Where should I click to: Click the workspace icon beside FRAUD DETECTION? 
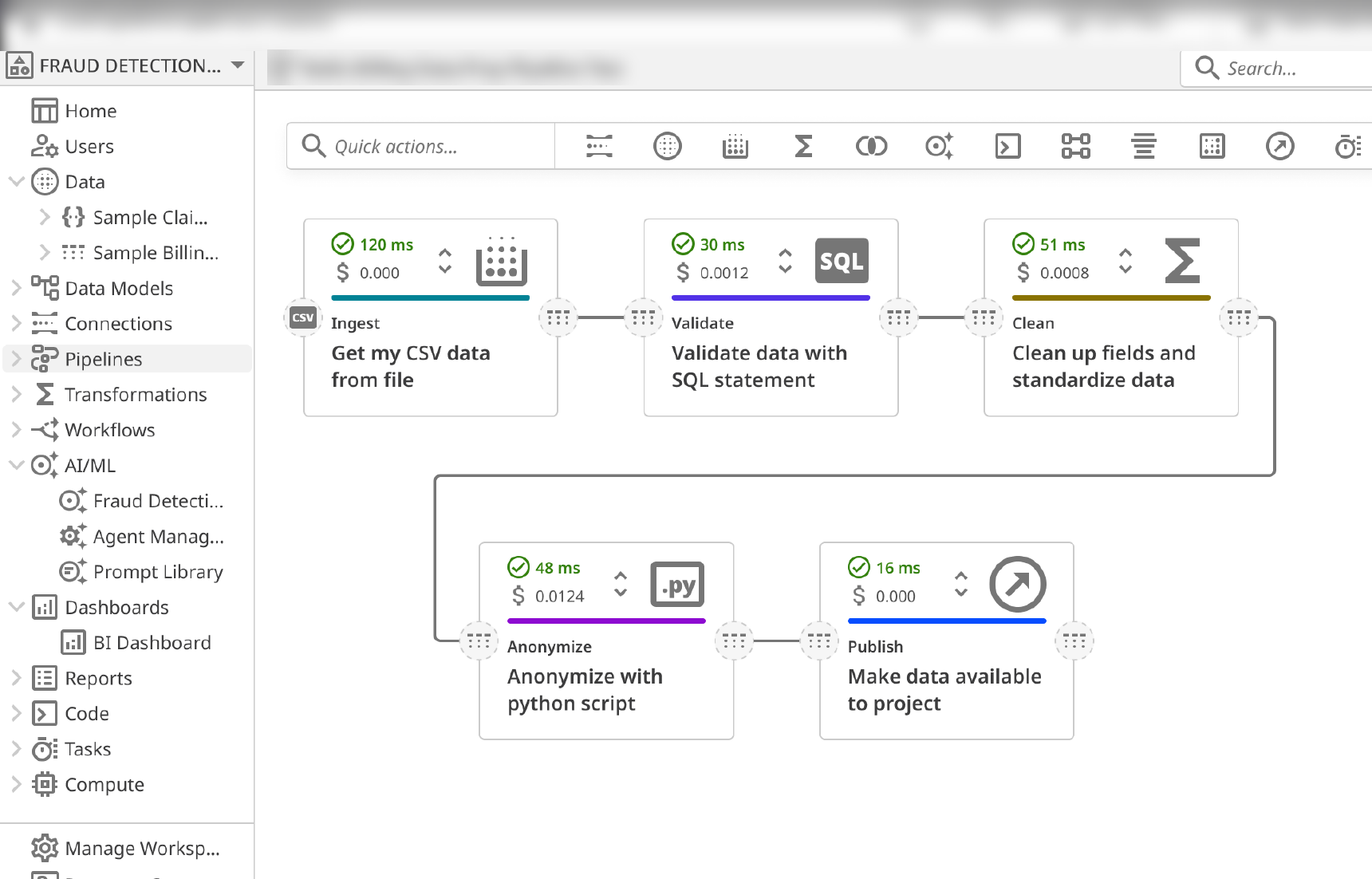(19, 65)
